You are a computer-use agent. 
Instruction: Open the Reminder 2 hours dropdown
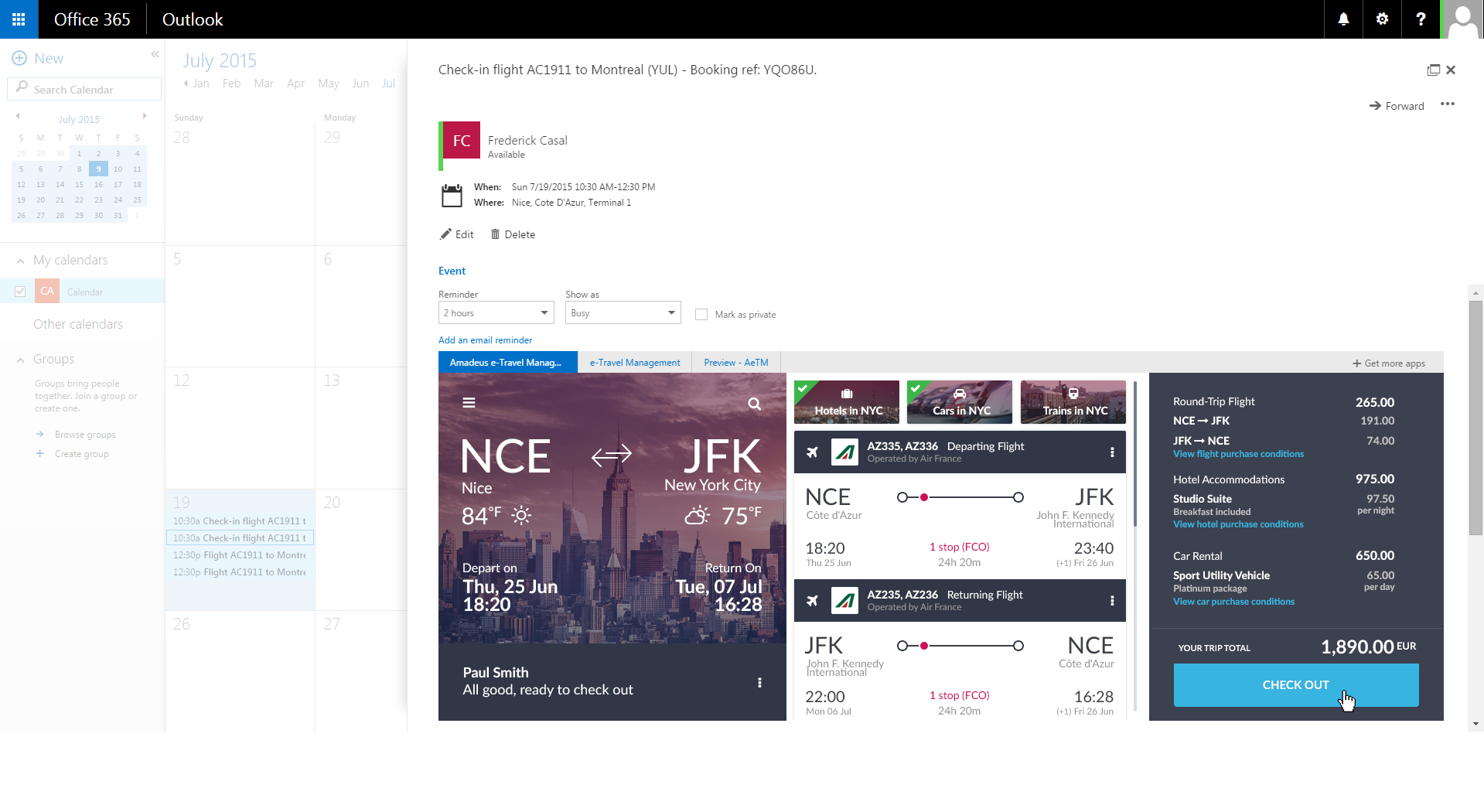point(496,312)
